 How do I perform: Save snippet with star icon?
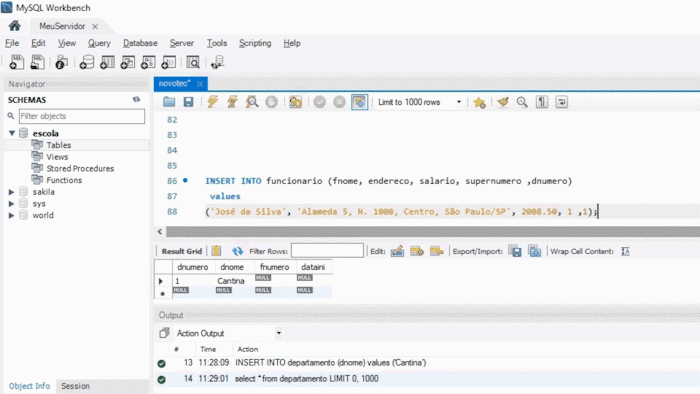[479, 103]
